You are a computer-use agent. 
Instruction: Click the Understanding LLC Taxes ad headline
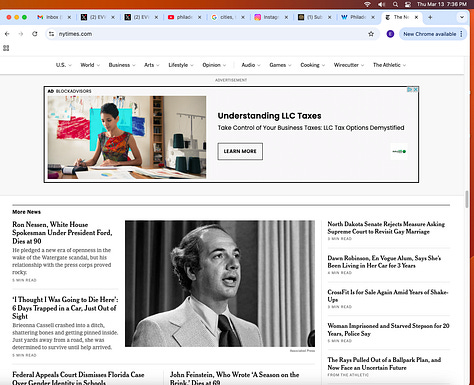pyautogui.click(x=269, y=116)
